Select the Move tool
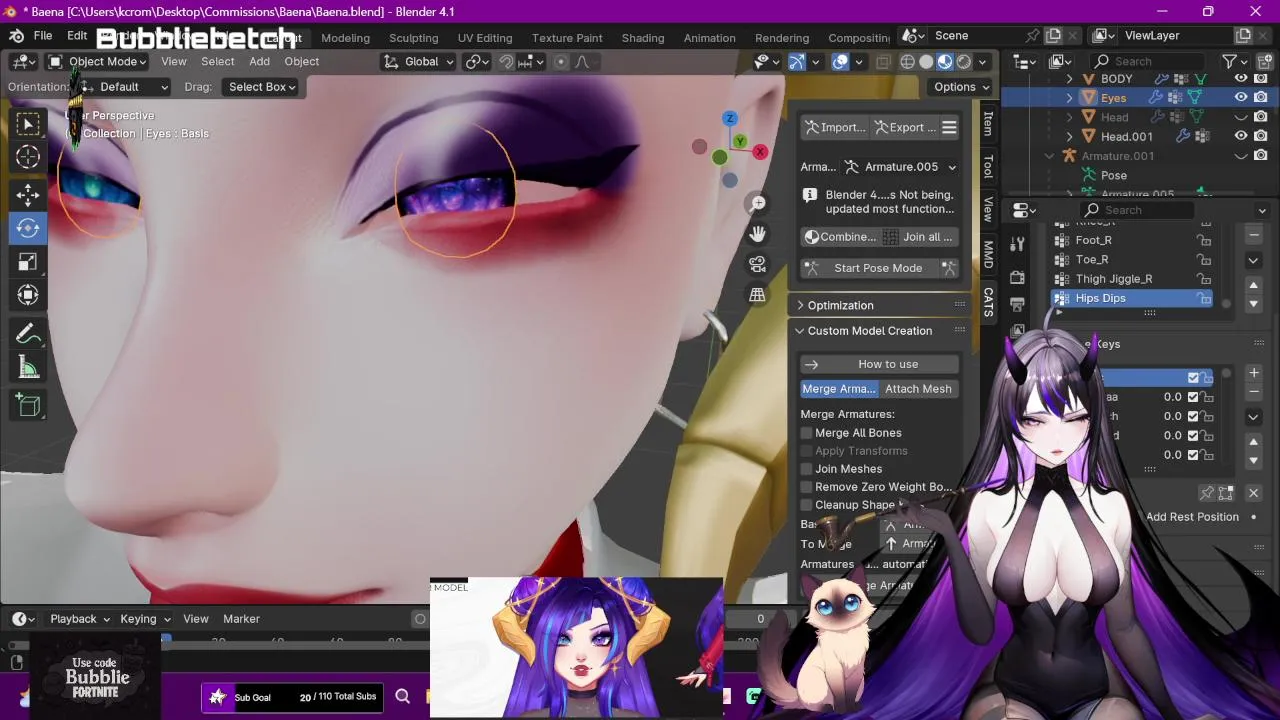This screenshot has height=720, width=1280. point(28,194)
